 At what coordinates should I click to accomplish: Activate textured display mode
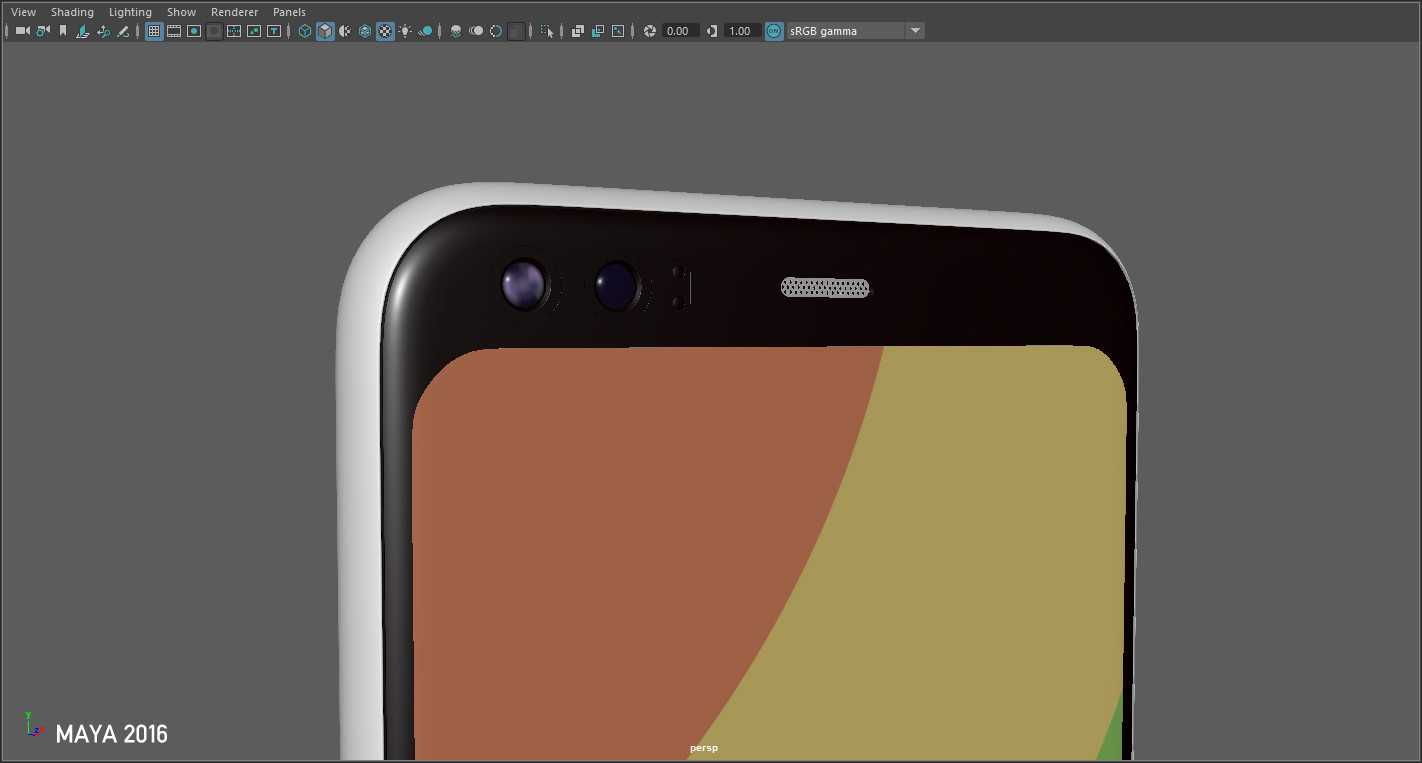click(384, 30)
